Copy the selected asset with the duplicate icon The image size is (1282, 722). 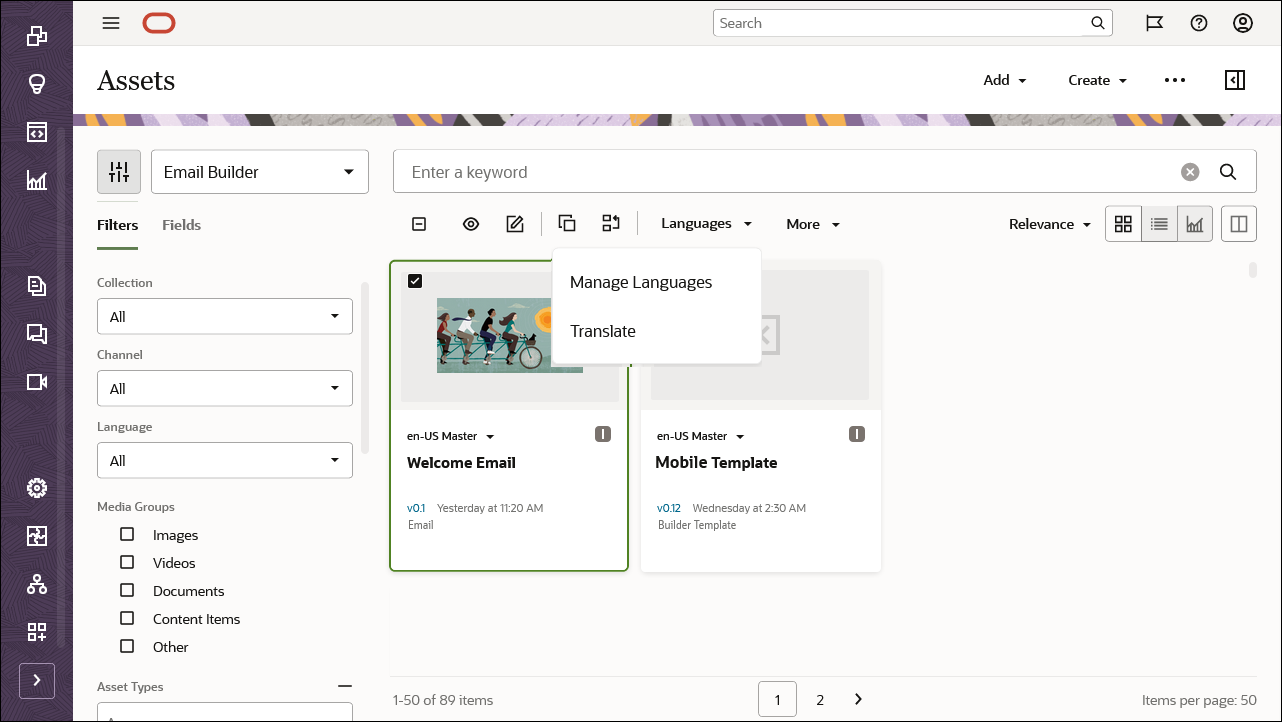pyautogui.click(x=566, y=223)
